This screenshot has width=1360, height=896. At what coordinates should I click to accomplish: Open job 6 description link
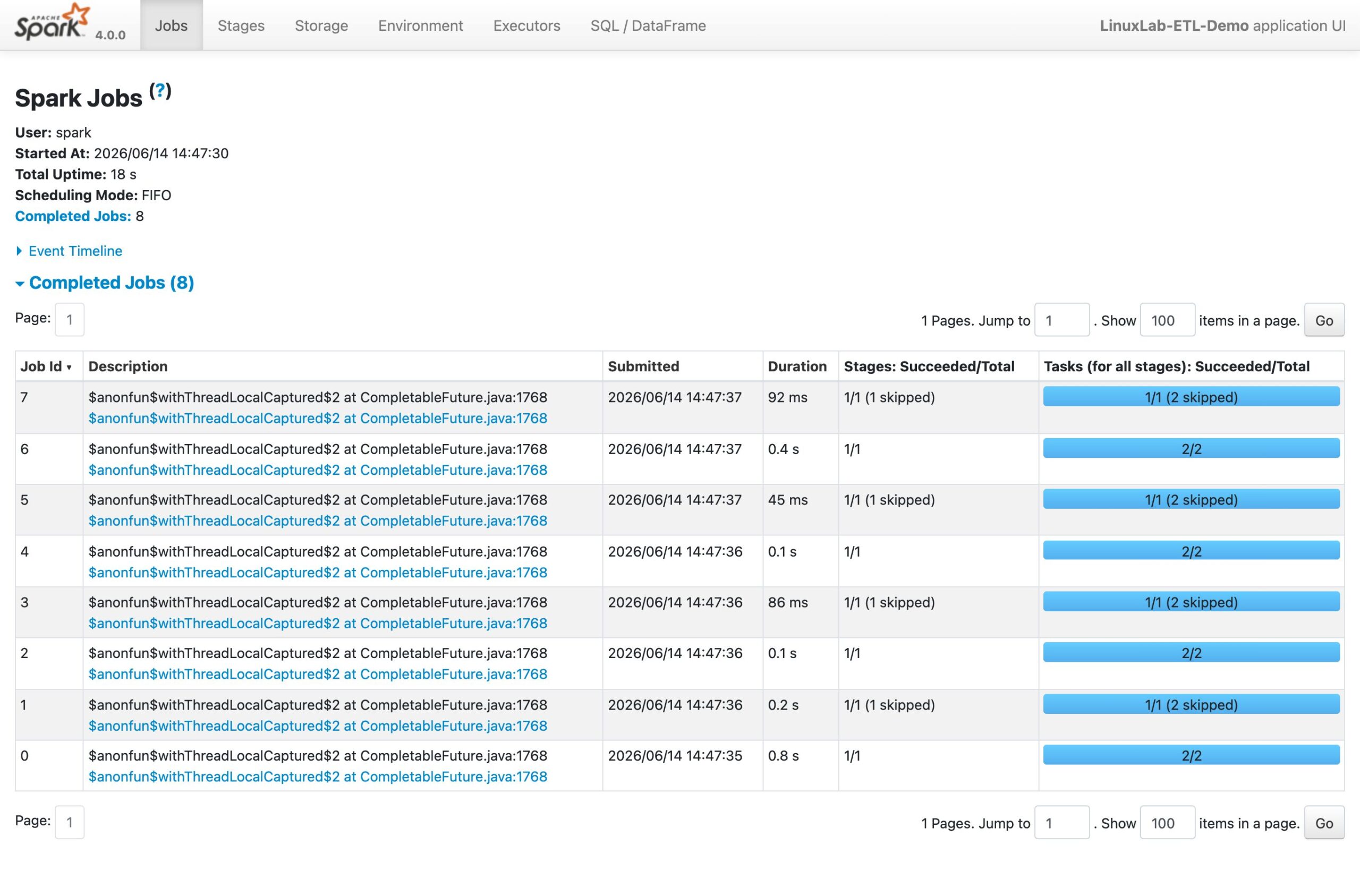(318, 470)
